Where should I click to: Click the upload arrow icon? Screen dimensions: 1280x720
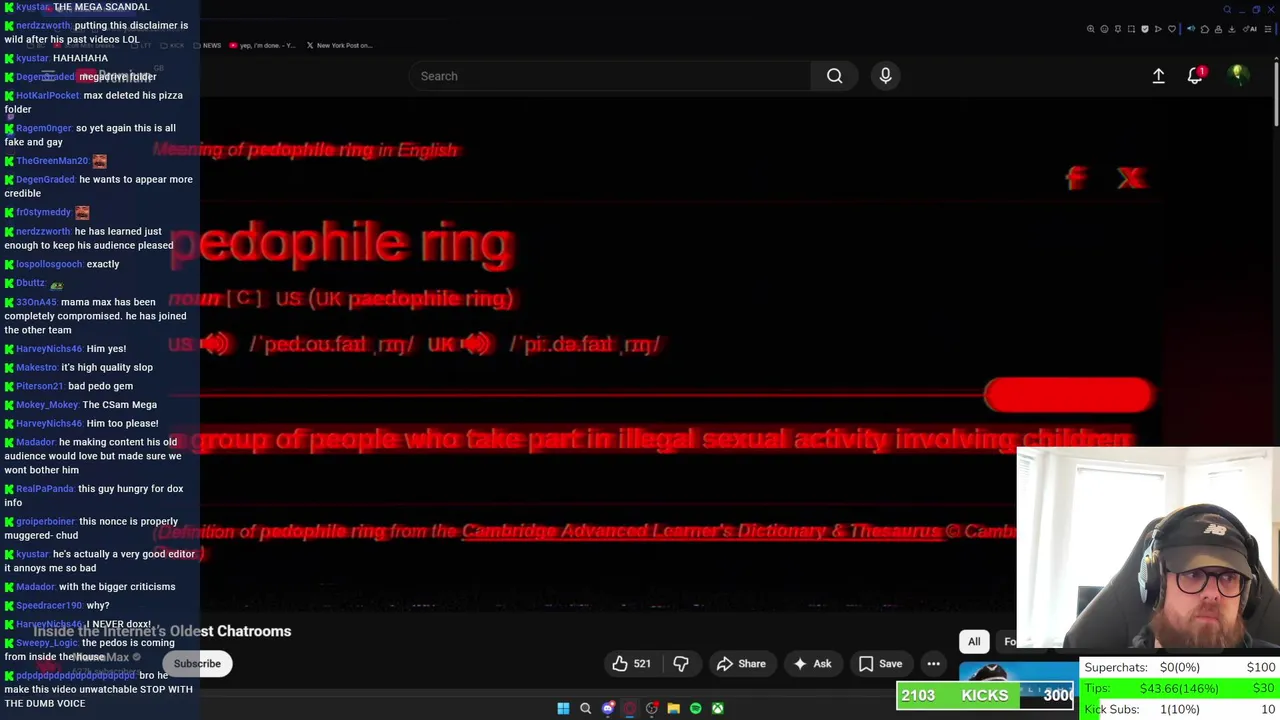1158,76
